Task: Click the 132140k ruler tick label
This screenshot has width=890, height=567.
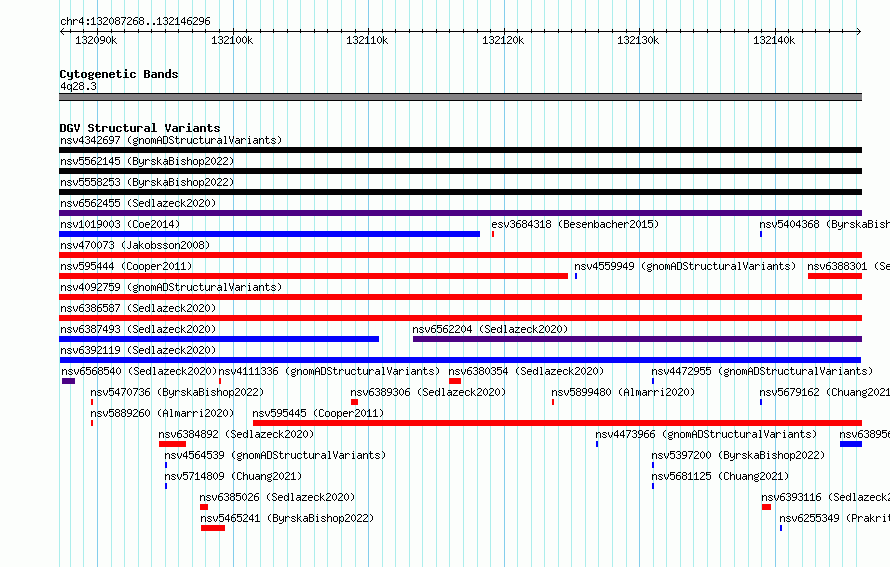Action: (x=774, y=40)
